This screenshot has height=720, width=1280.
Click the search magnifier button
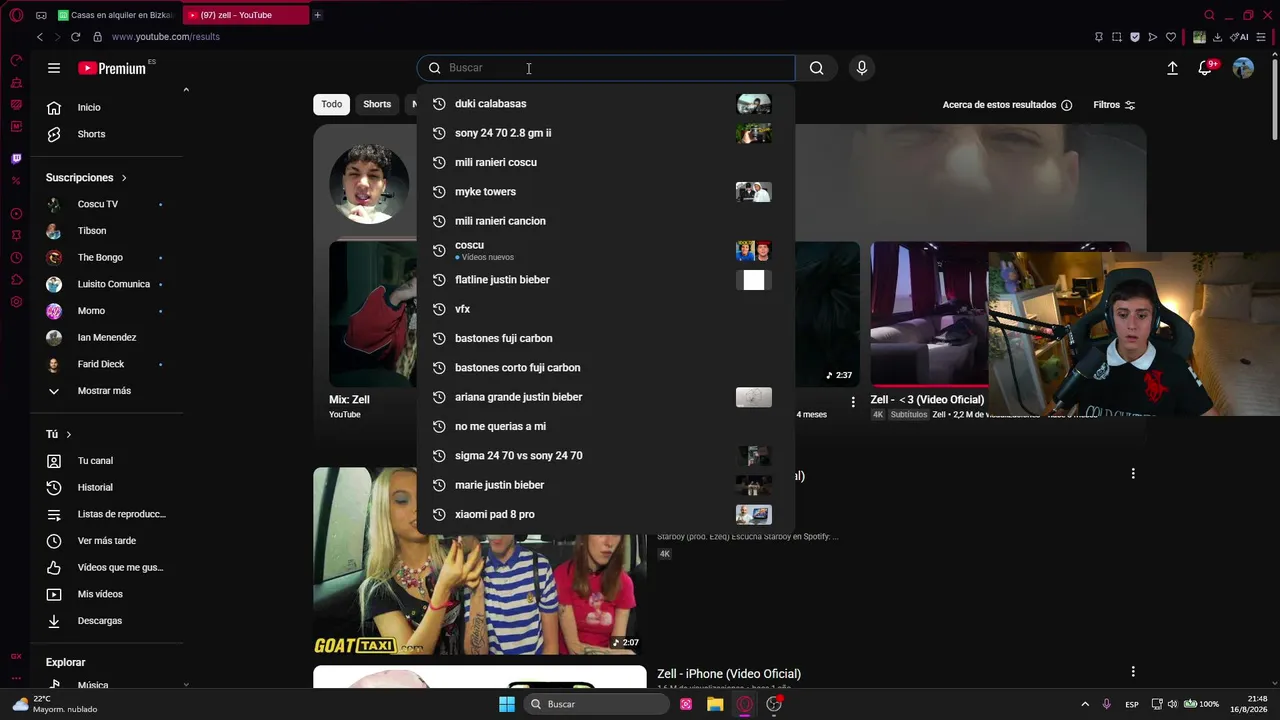point(817,68)
